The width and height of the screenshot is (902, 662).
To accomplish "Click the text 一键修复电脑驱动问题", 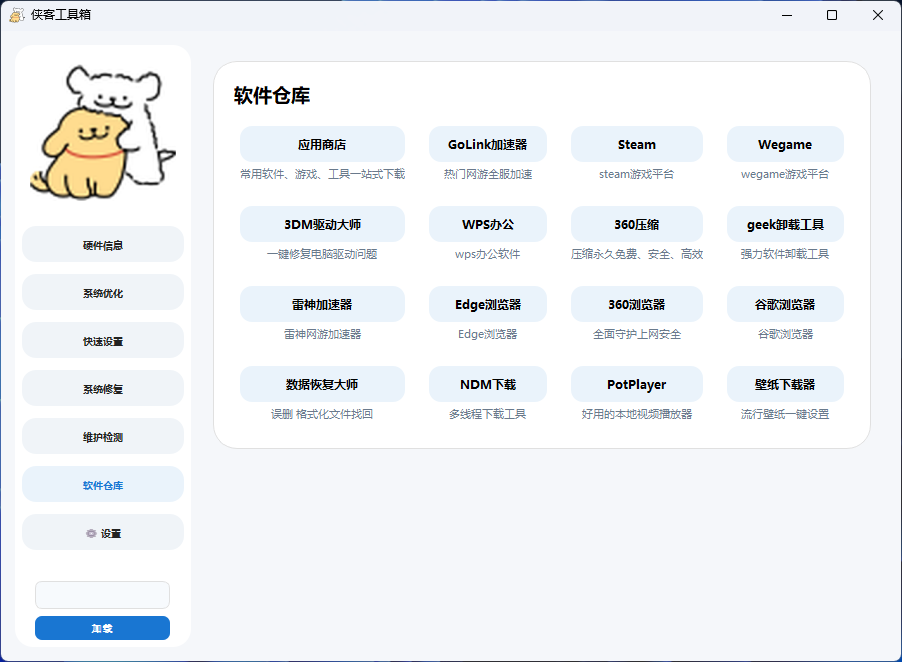I will tap(322, 254).
